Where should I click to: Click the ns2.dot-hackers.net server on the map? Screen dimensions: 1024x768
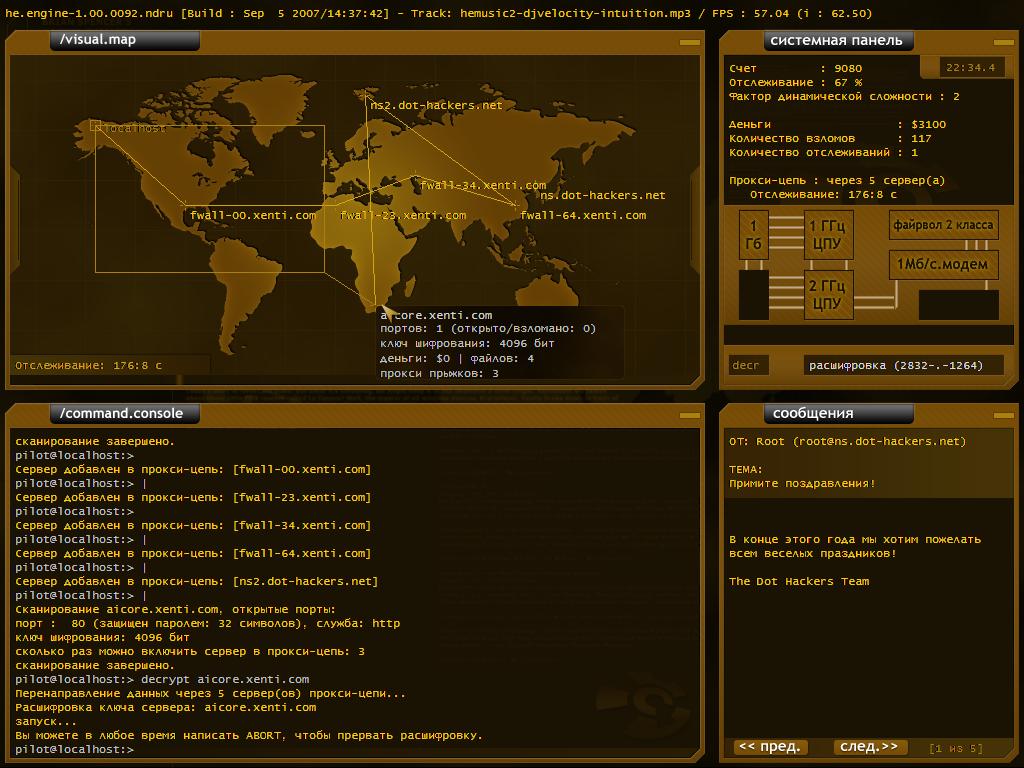click(436, 105)
